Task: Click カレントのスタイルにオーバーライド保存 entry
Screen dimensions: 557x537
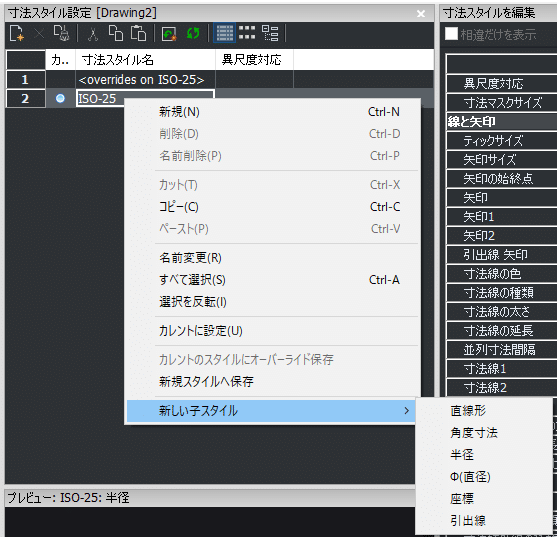Action: 273,360
